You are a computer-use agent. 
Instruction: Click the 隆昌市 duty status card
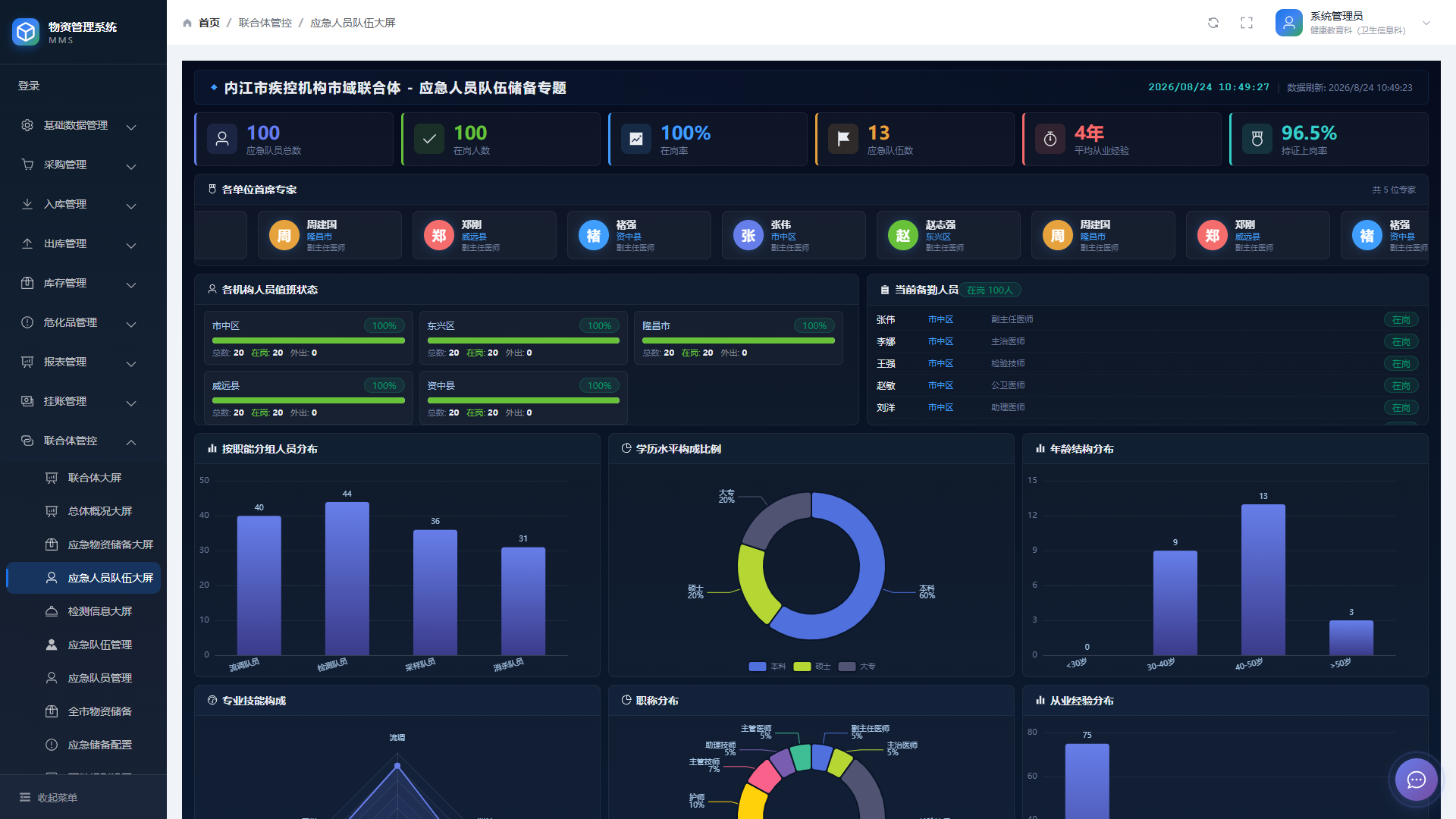click(x=739, y=337)
